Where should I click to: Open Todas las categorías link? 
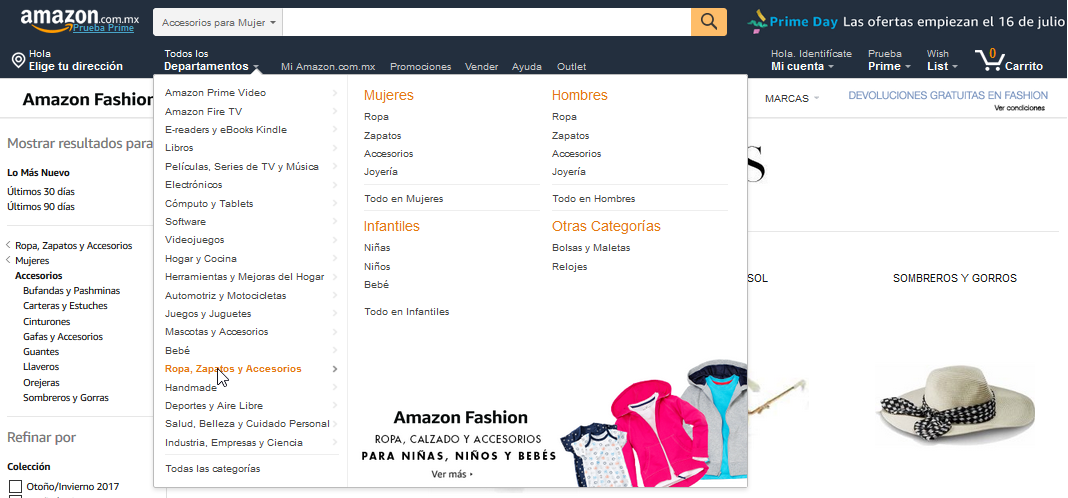point(213,469)
